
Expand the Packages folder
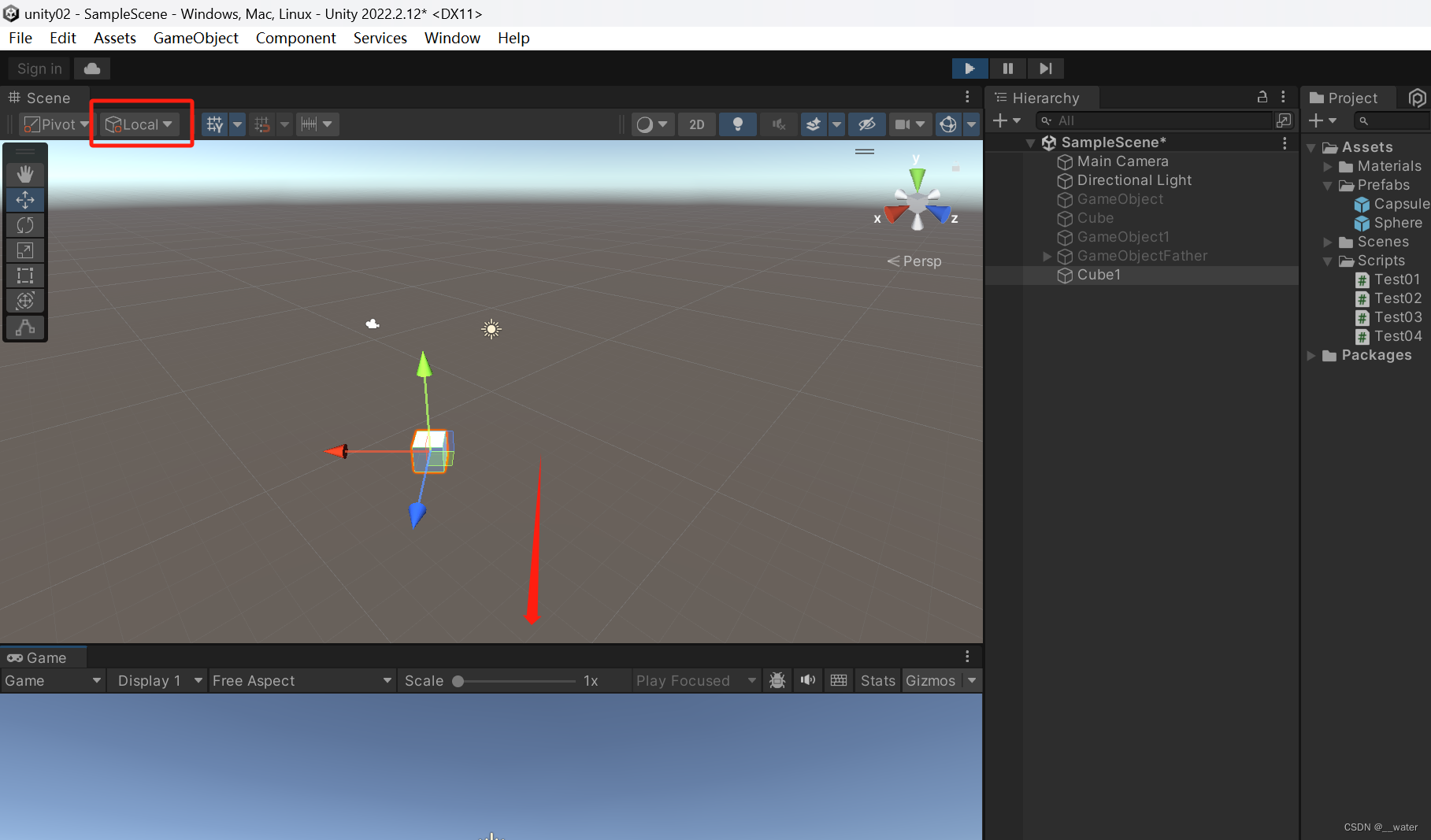1311,355
